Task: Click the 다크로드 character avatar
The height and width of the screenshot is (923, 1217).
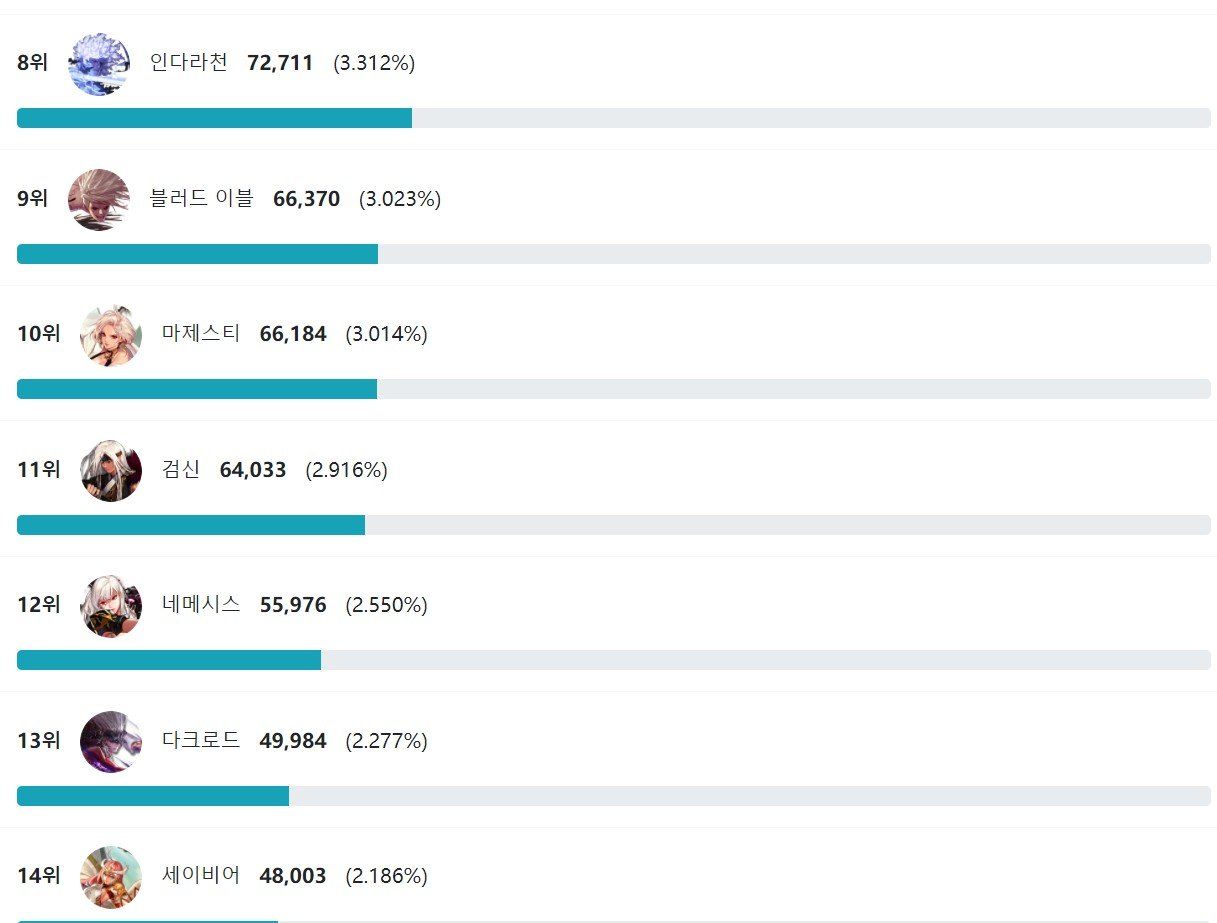Action: 111,741
